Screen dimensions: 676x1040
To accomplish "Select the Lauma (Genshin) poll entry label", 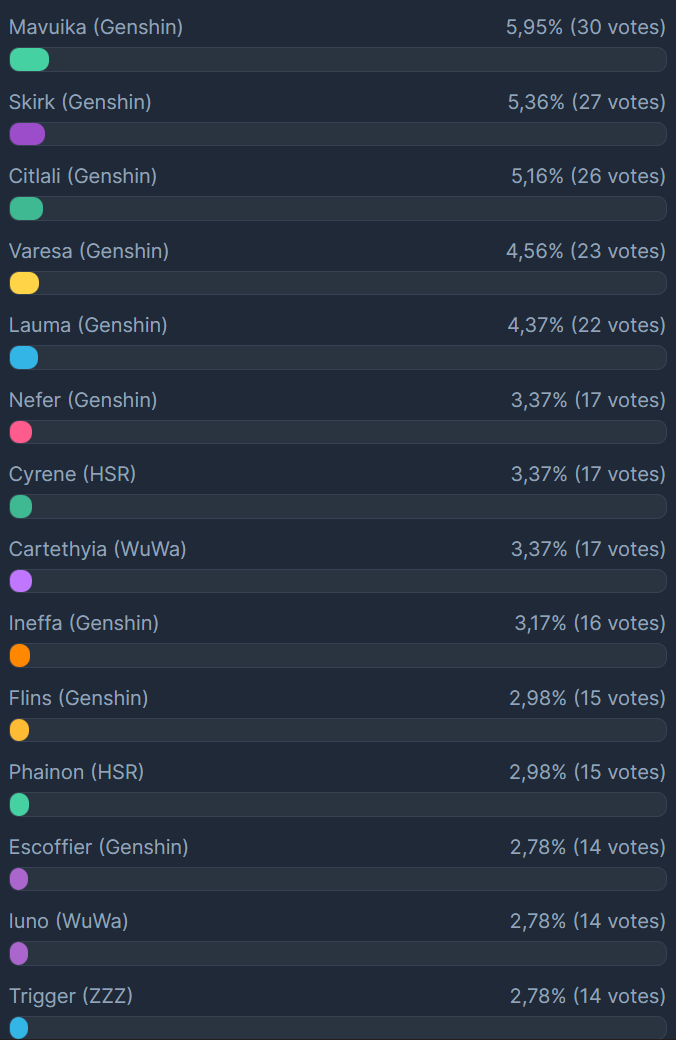I will coord(88,326).
